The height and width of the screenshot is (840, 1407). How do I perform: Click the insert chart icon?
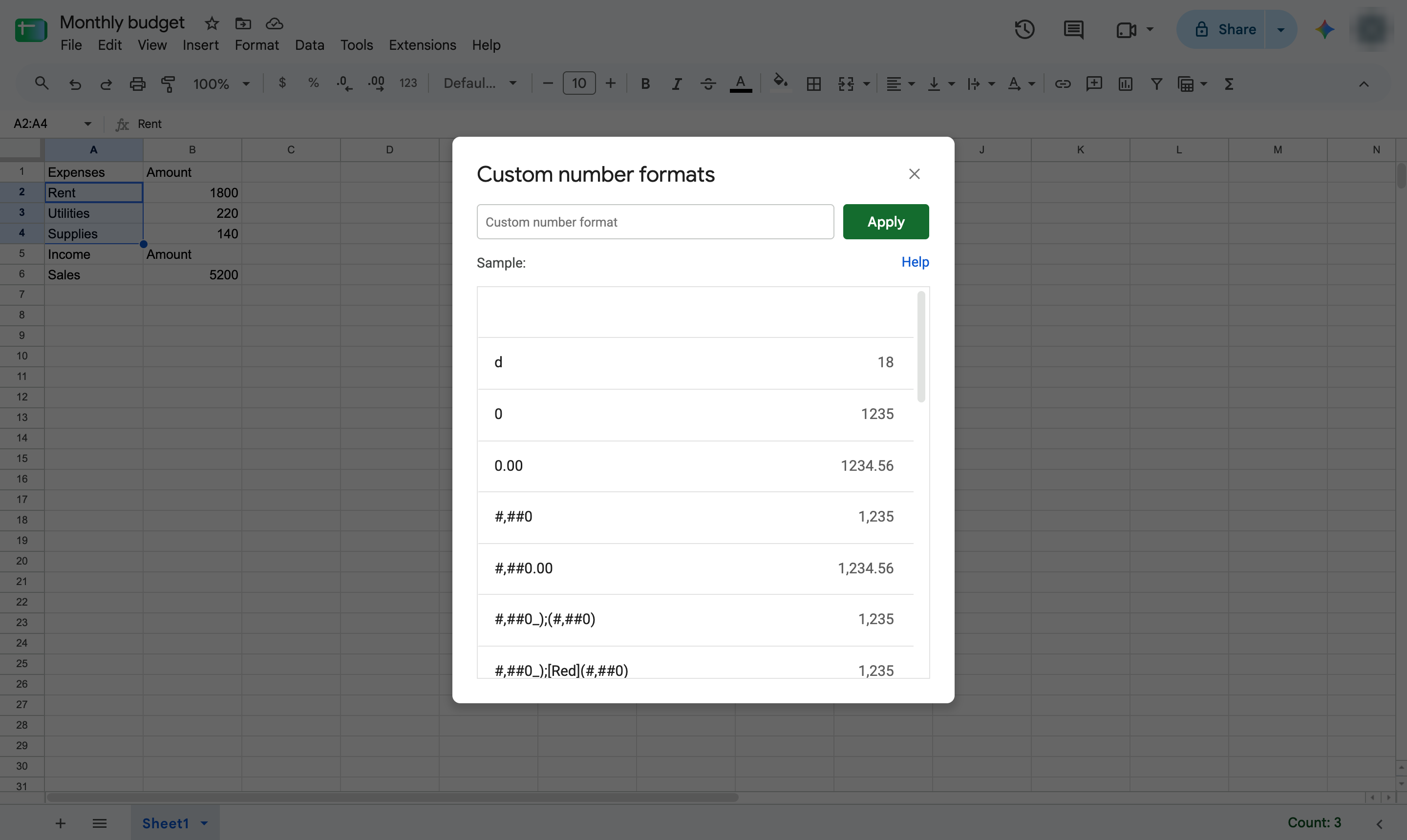point(1126,84)
